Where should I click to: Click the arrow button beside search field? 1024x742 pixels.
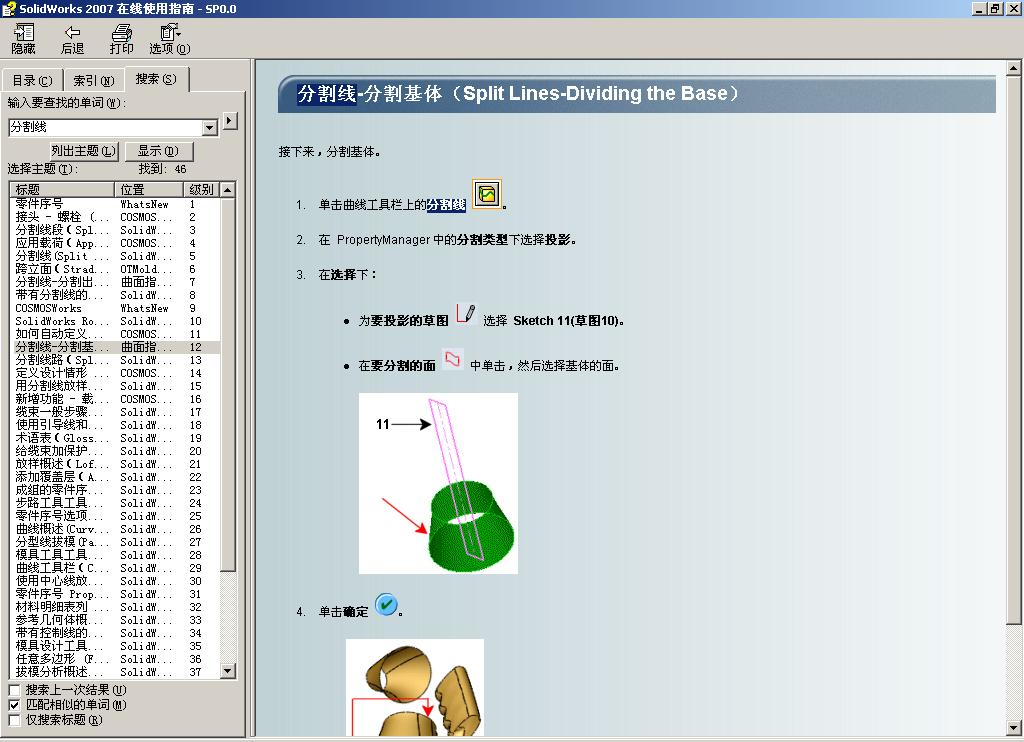[230, 121]
